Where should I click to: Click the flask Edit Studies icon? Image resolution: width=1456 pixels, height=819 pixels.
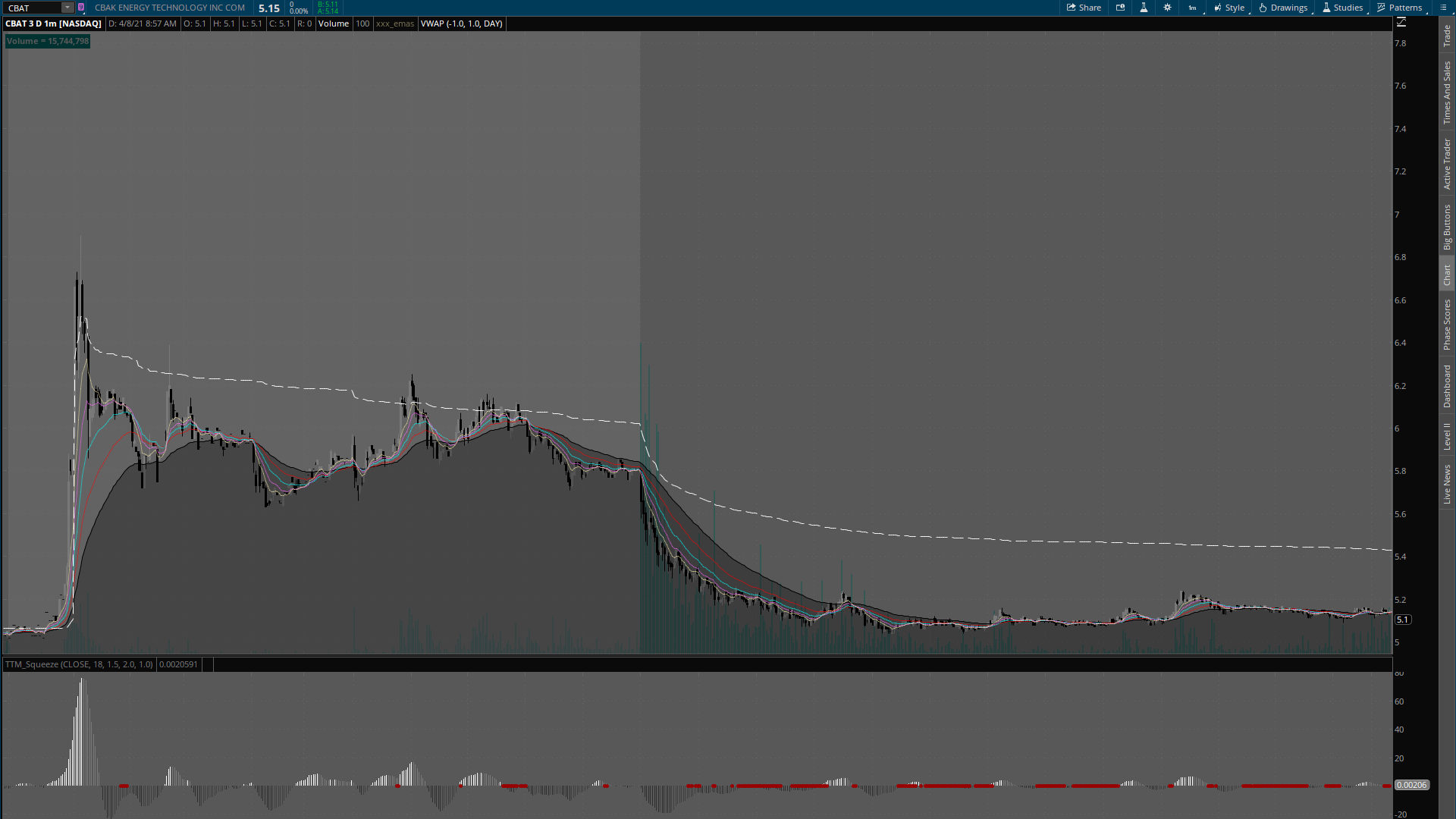[x=1144, y=8]
